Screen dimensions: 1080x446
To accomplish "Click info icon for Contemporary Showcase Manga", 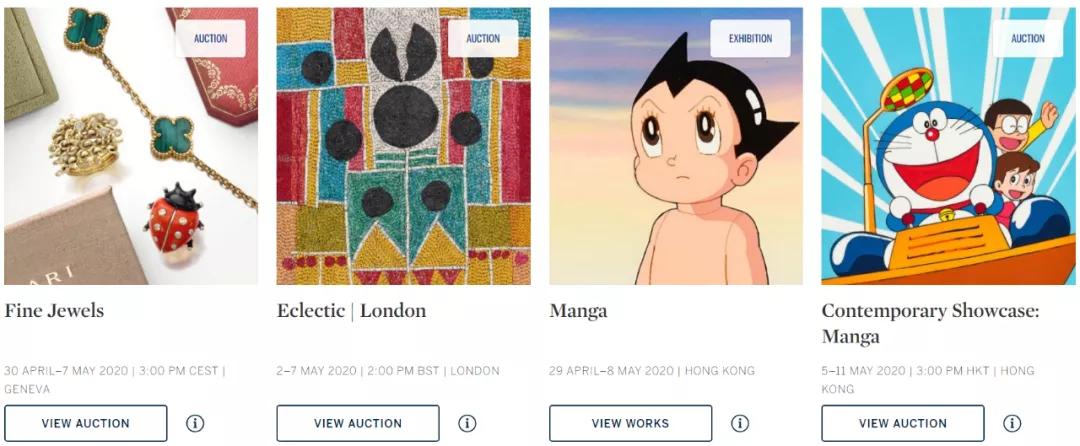I will point(1012,423).
